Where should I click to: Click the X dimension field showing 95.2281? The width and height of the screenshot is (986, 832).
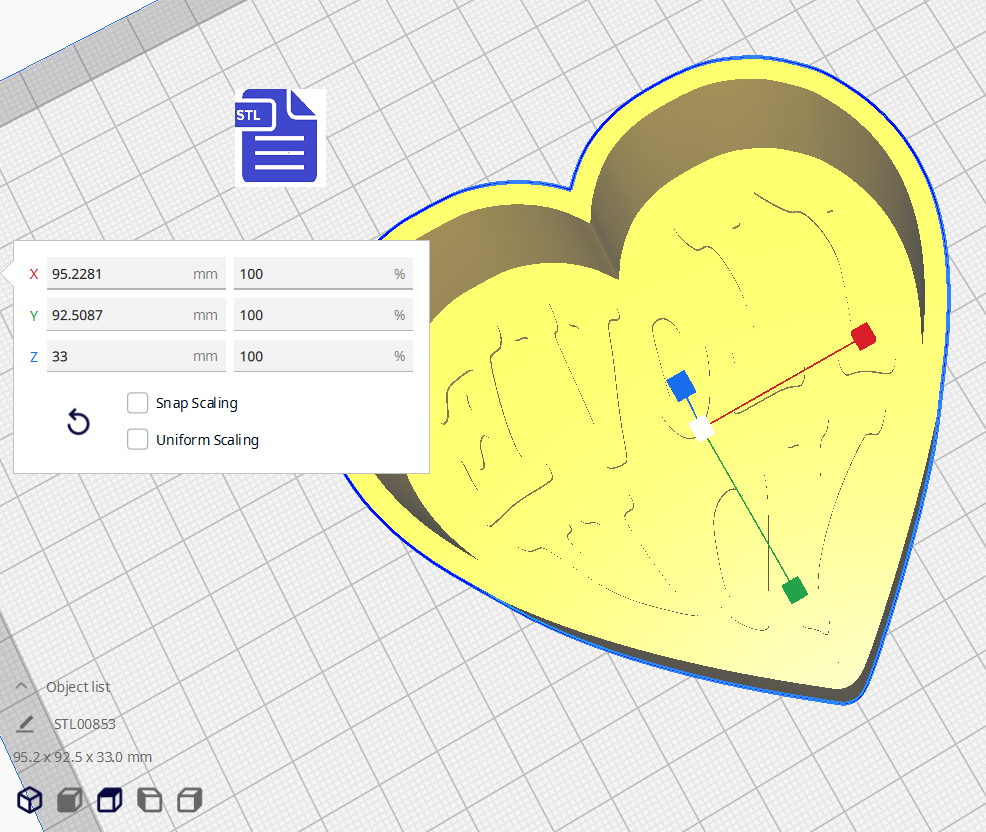click(118, 274)
